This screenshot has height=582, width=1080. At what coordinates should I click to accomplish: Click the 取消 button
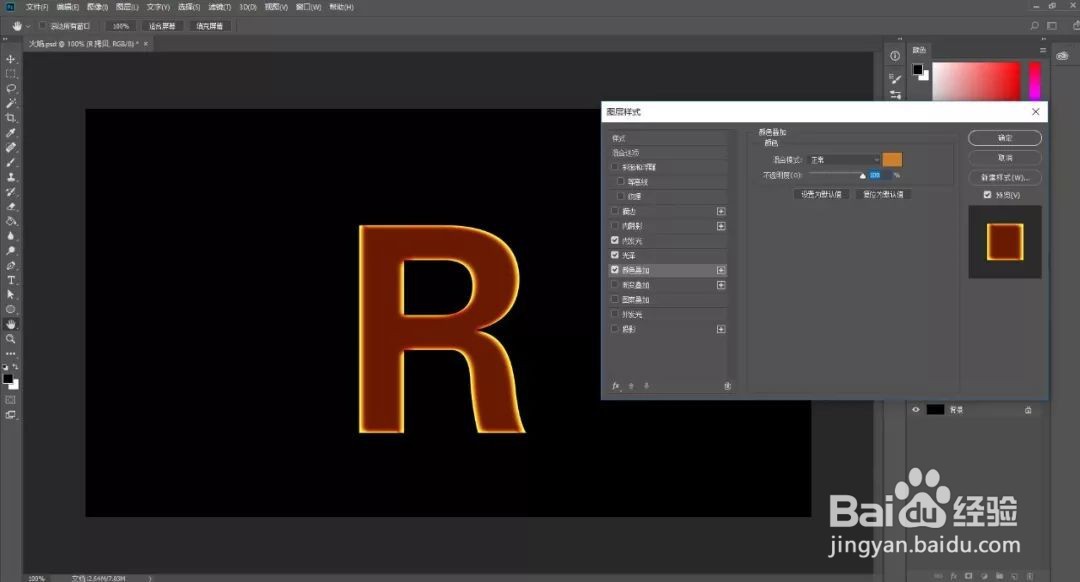(1005, 158)
